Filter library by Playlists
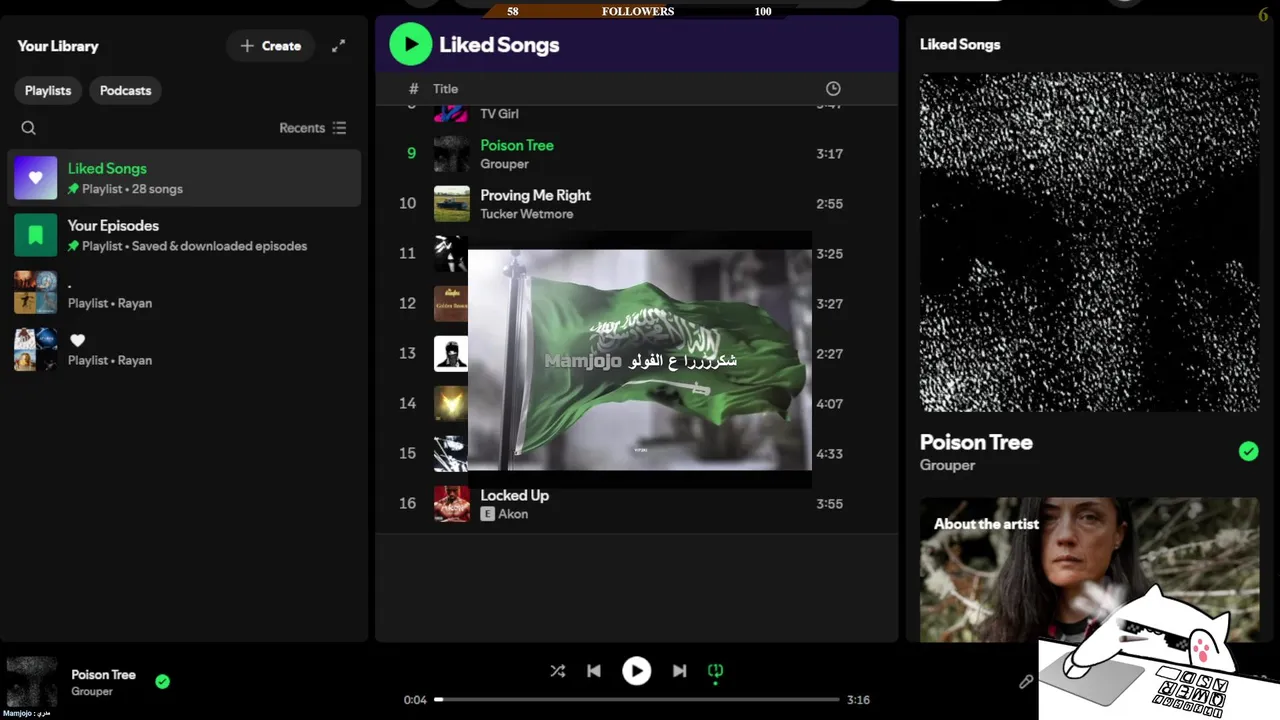The height and width of the screenshot is (720, 1280). (x=48, y=90)
